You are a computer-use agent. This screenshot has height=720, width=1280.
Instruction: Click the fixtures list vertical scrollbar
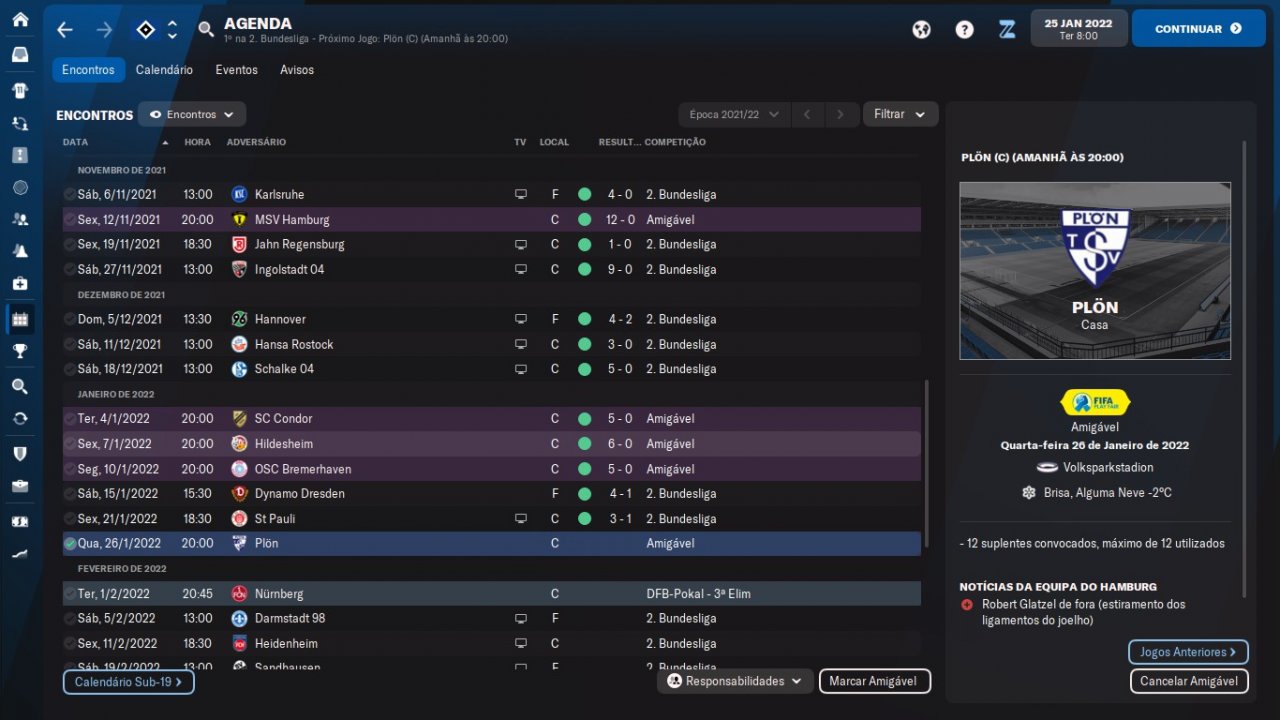pos(928,463)
